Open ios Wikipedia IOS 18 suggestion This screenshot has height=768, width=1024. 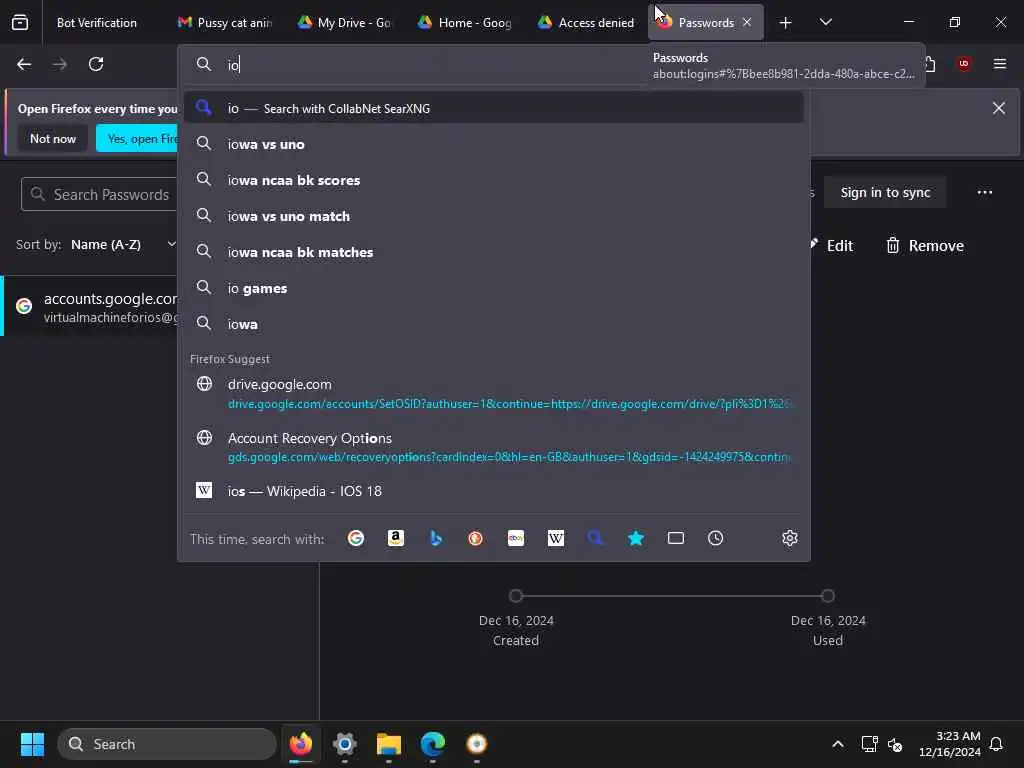tap(494, 491)
